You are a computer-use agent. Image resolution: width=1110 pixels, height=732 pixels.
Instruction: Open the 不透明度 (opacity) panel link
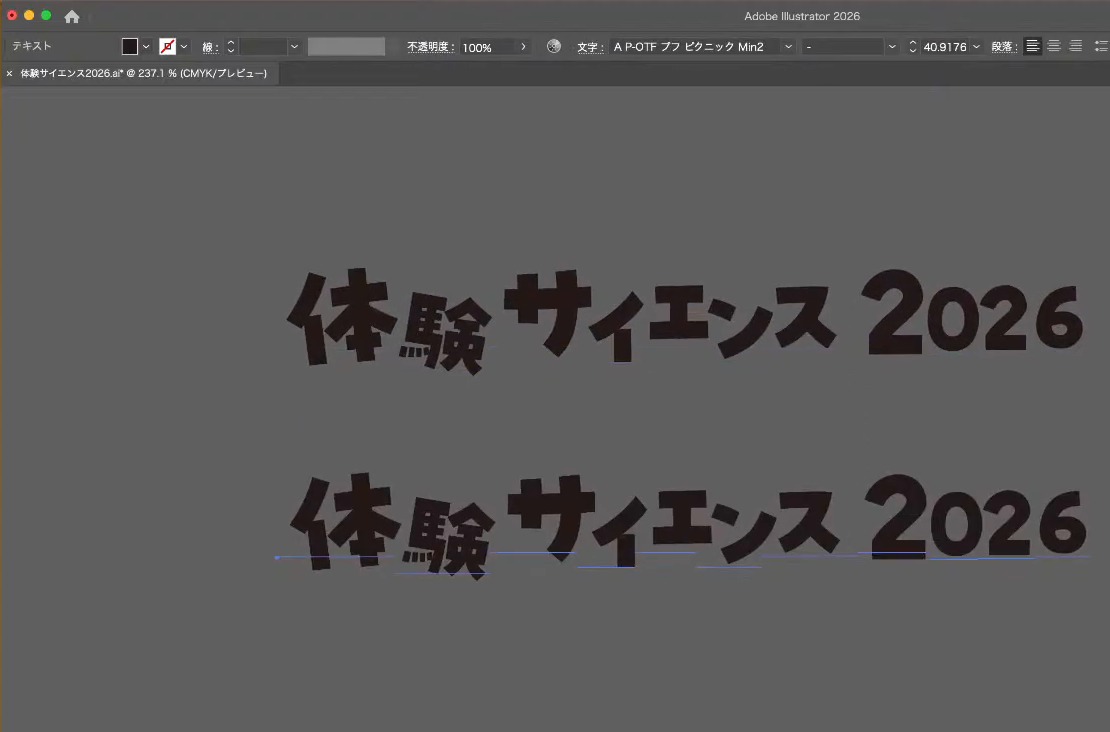point(430,47)
